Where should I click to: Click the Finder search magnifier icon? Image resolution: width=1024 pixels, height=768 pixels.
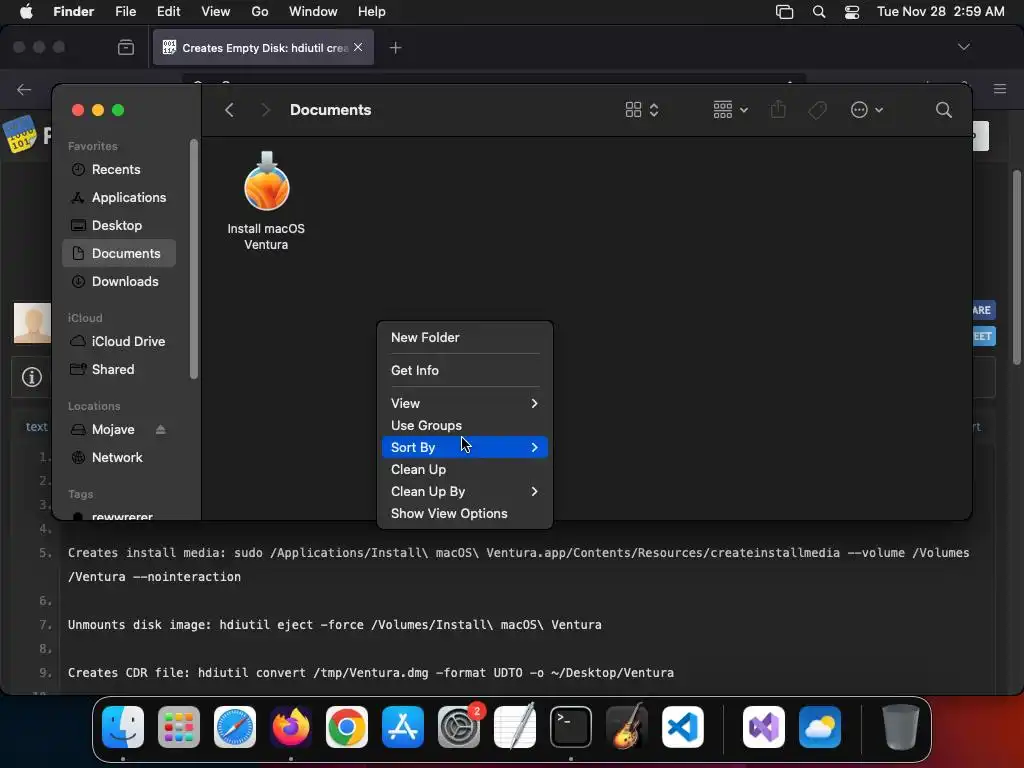coord(943,110)
